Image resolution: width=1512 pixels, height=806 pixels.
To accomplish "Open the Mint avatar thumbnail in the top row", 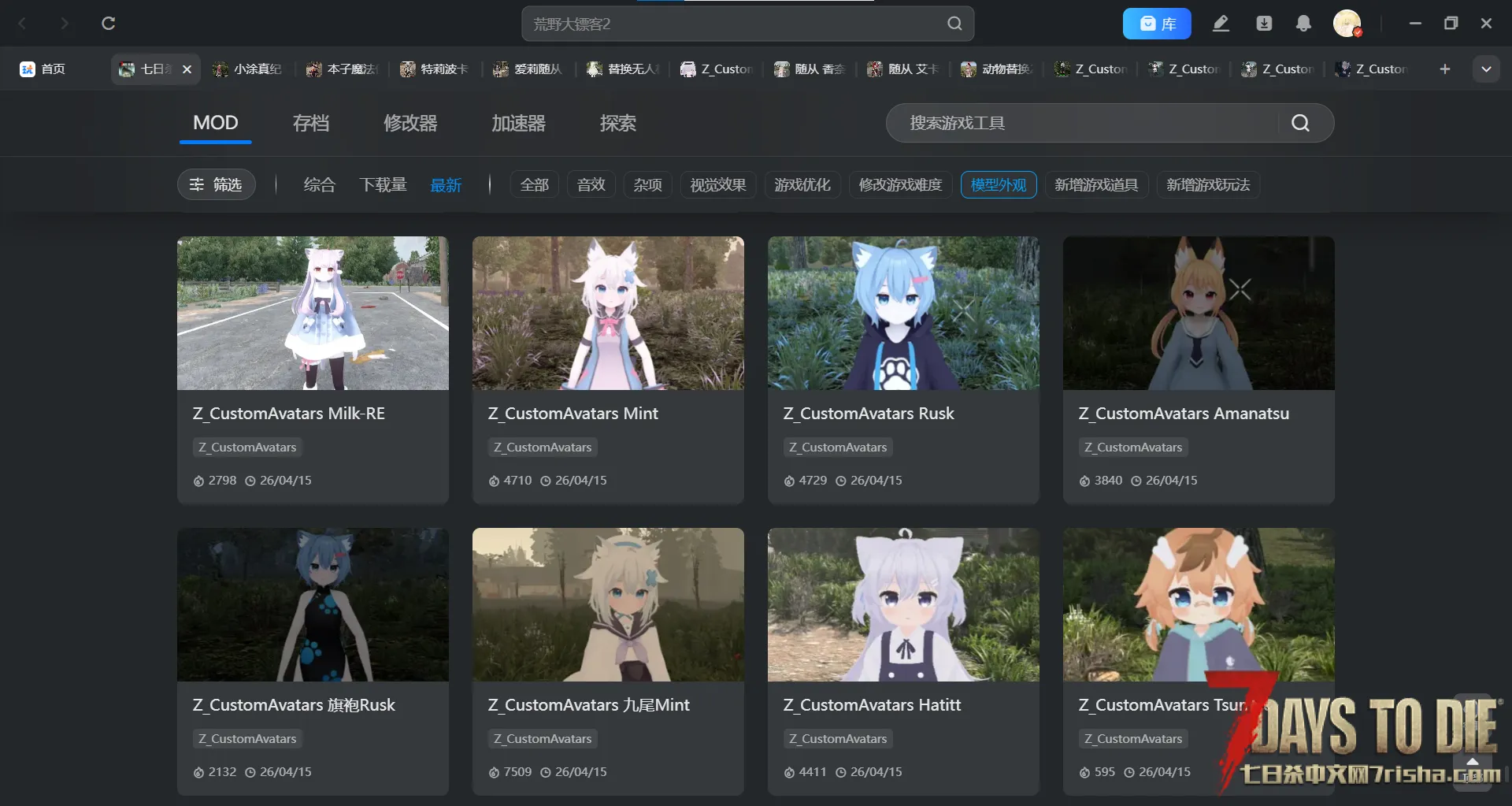I will 608,313.
